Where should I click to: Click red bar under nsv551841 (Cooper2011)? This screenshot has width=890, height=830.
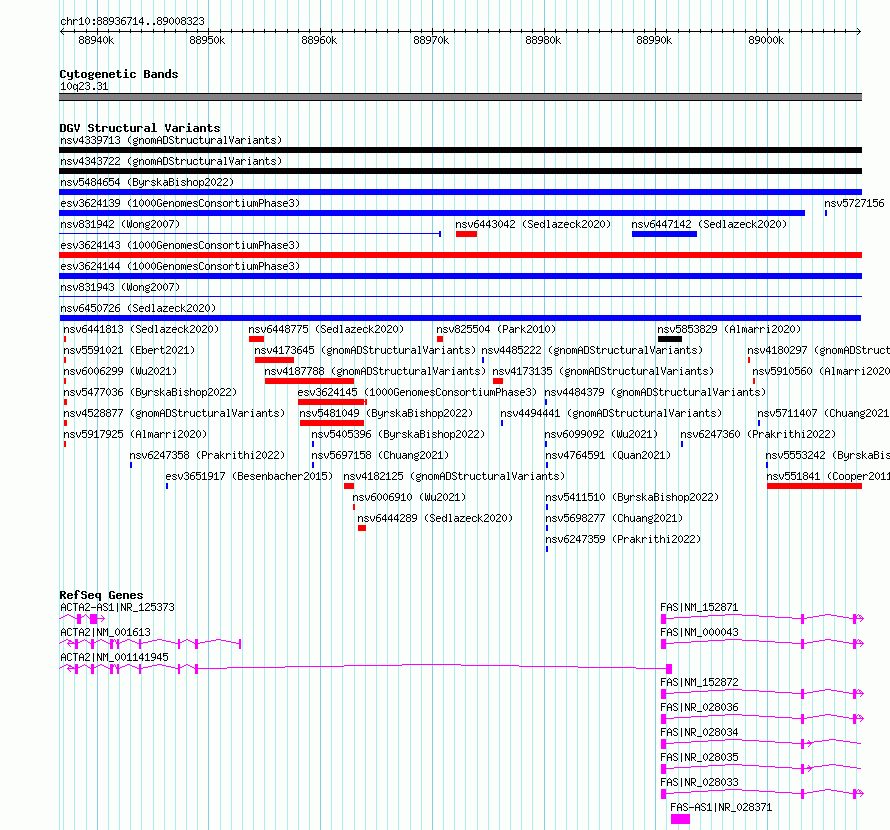[x=814, y=486]
